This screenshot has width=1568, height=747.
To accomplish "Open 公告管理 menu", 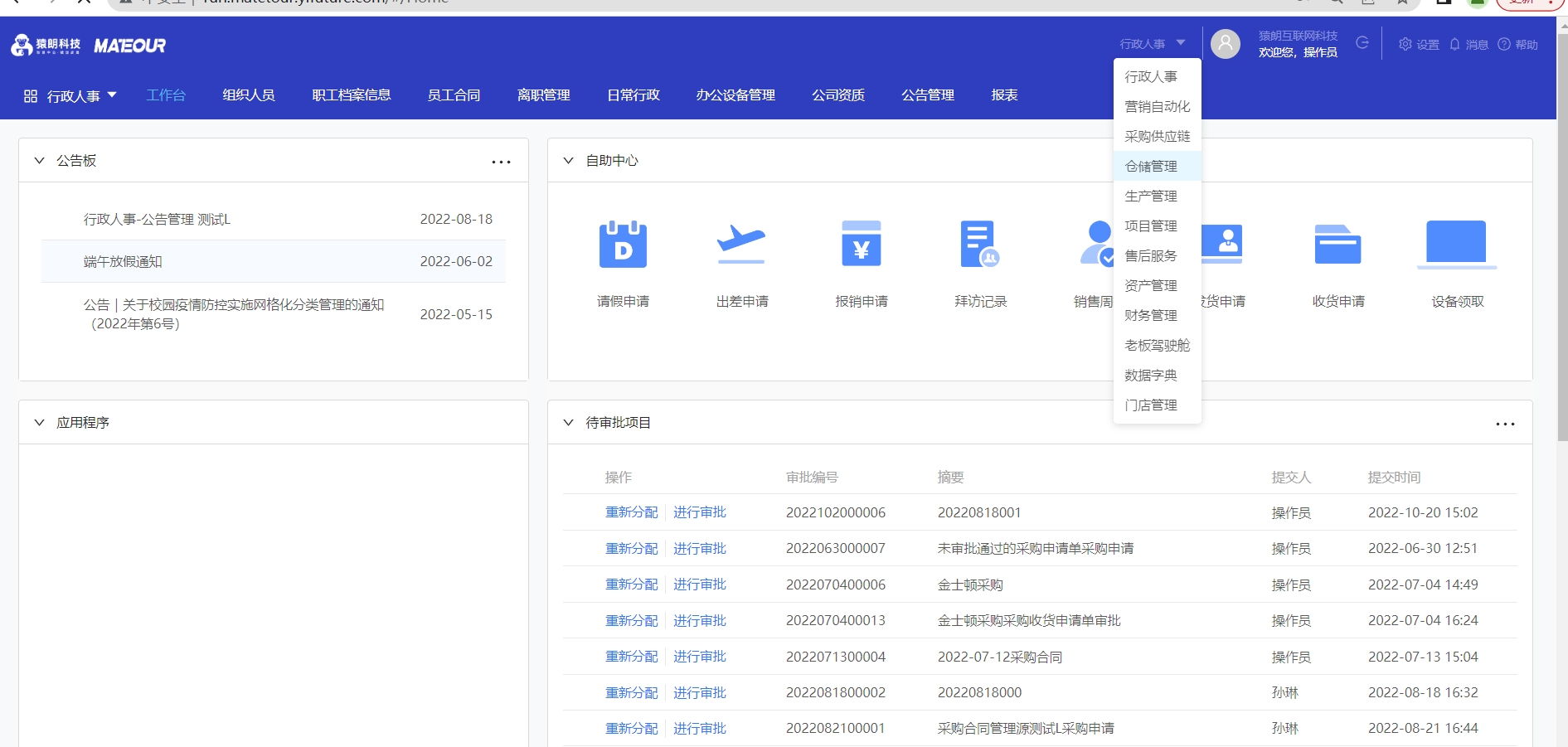I will [x=928, y=95].
